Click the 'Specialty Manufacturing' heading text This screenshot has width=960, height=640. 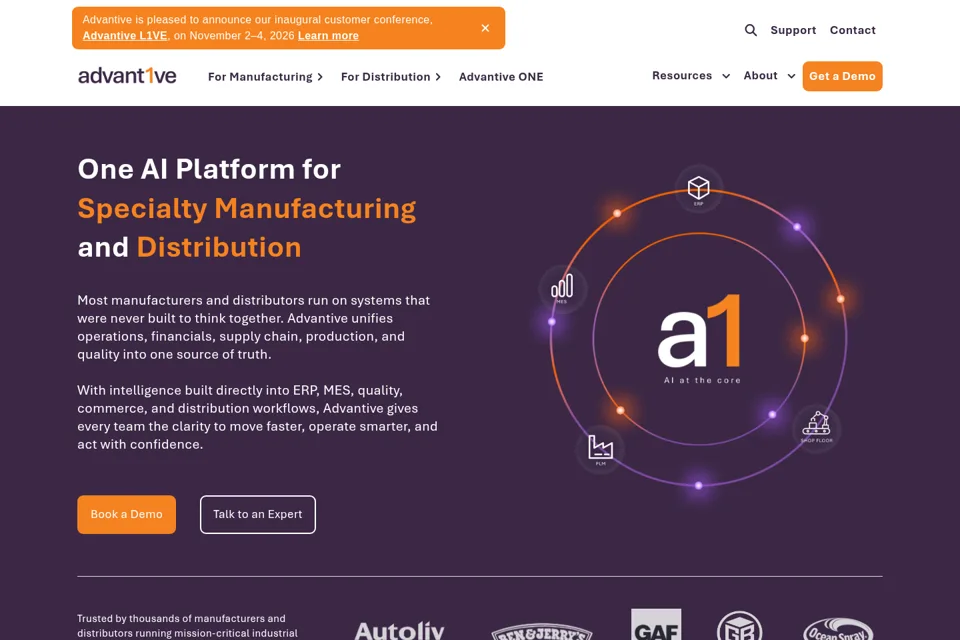click(247, 208)
